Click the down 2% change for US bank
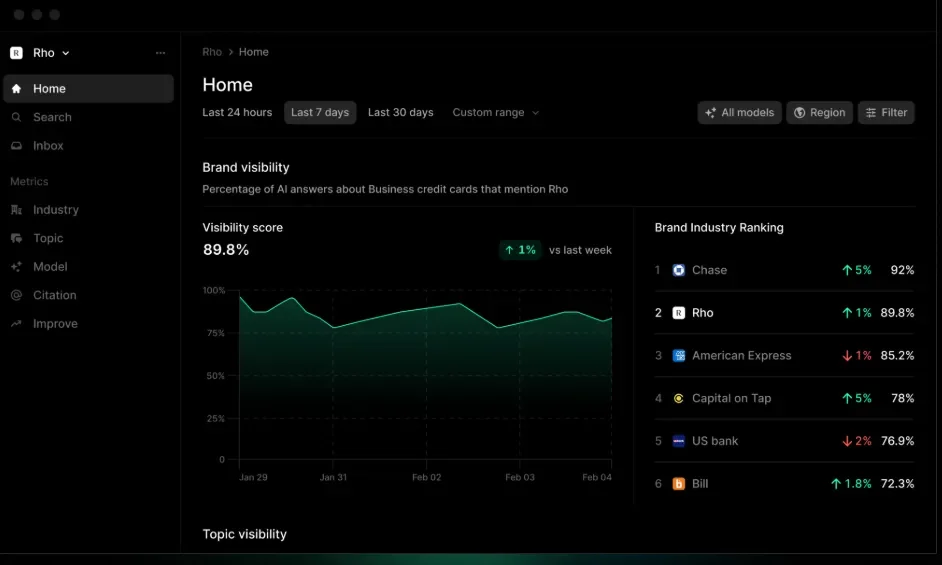Viewport: 942px width, 565px height. click(857, 441)
